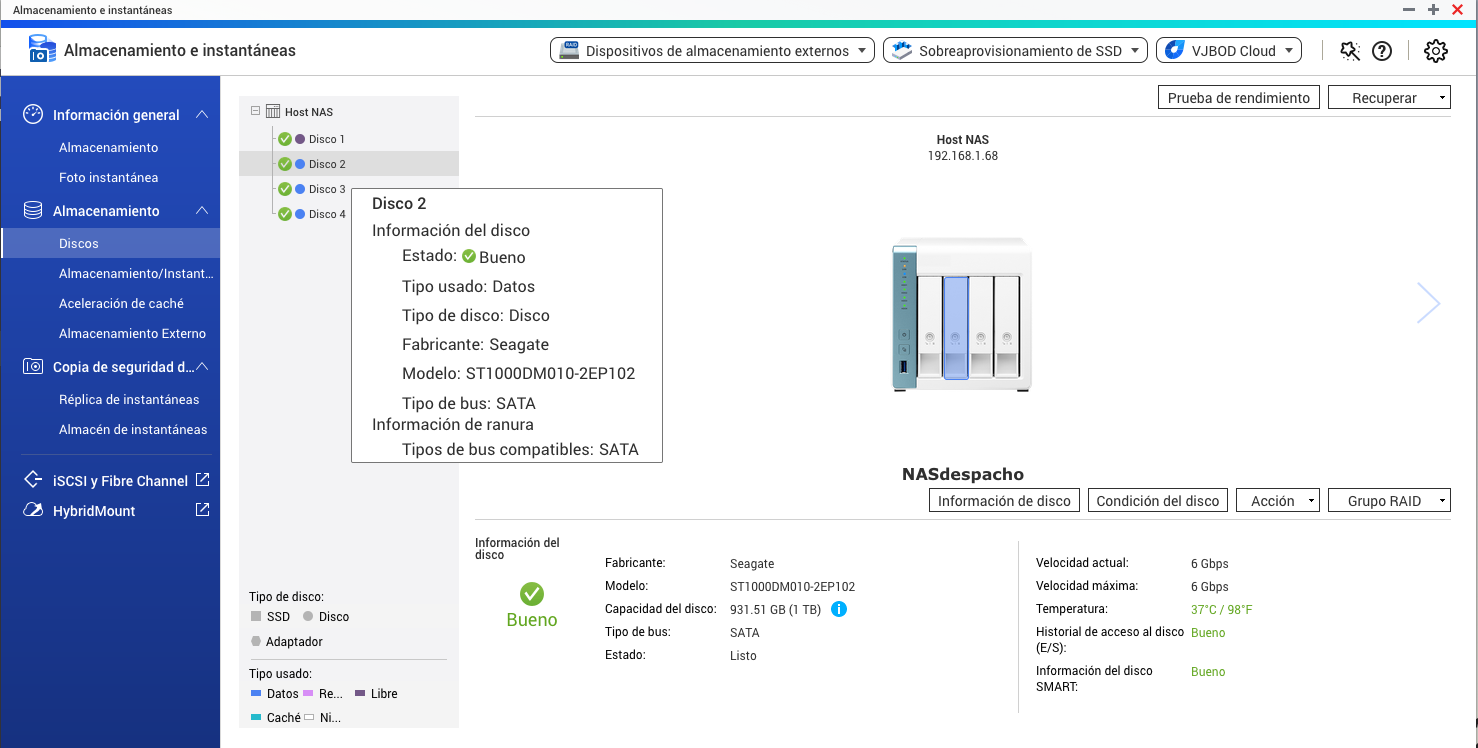
Task: Click the Prueba de rendimiento button
Action: click(x=1238, y=98)
